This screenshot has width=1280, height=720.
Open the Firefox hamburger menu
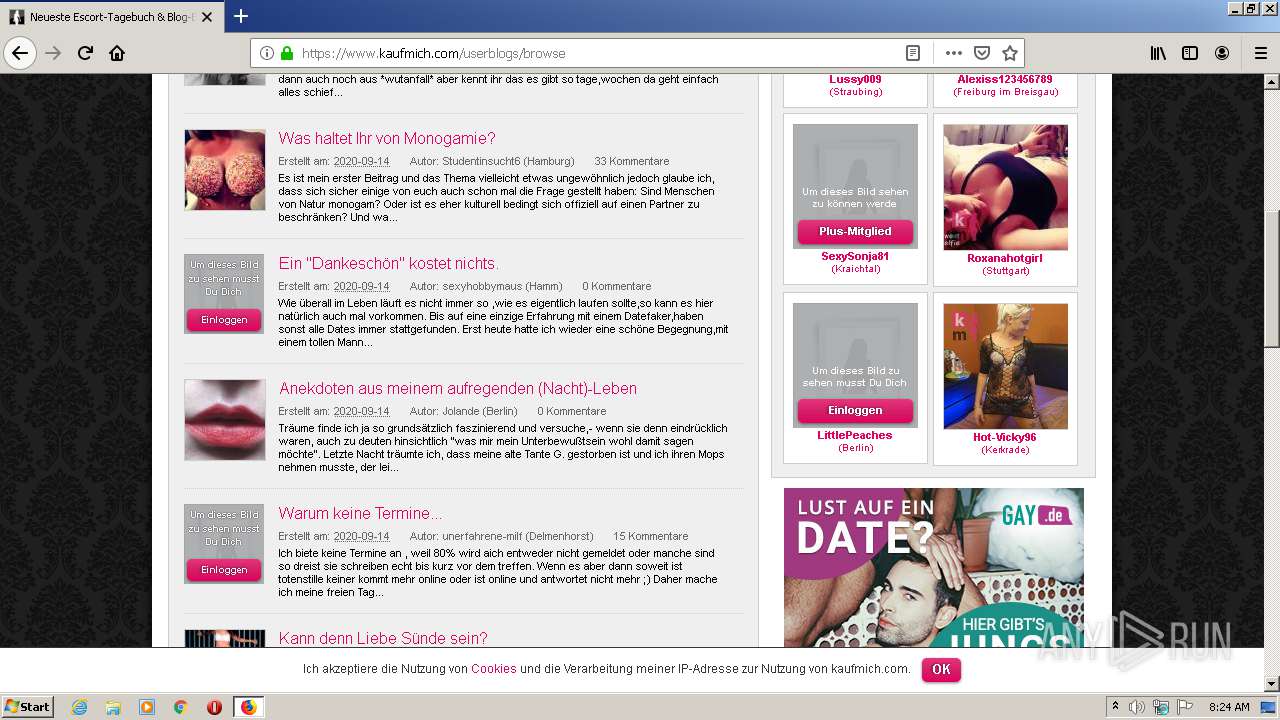(x=1260, y=53)
